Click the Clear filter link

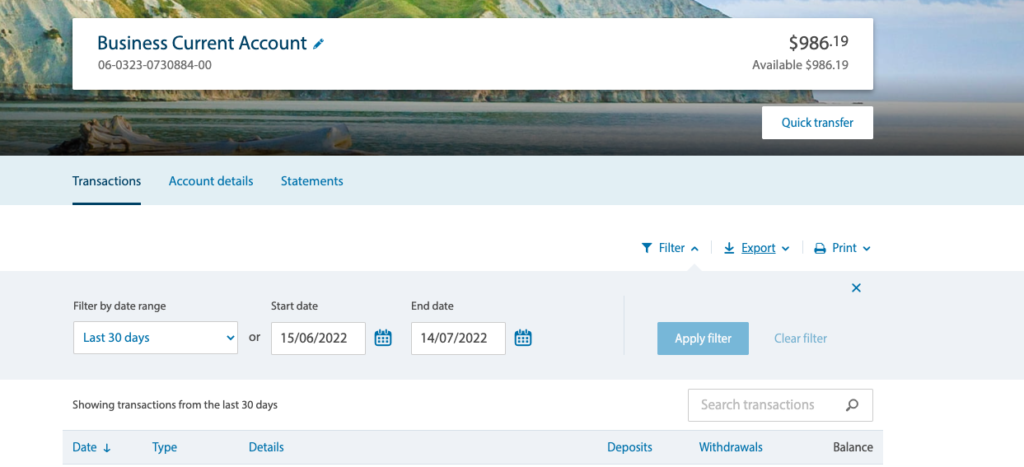[x=800, y=338]
